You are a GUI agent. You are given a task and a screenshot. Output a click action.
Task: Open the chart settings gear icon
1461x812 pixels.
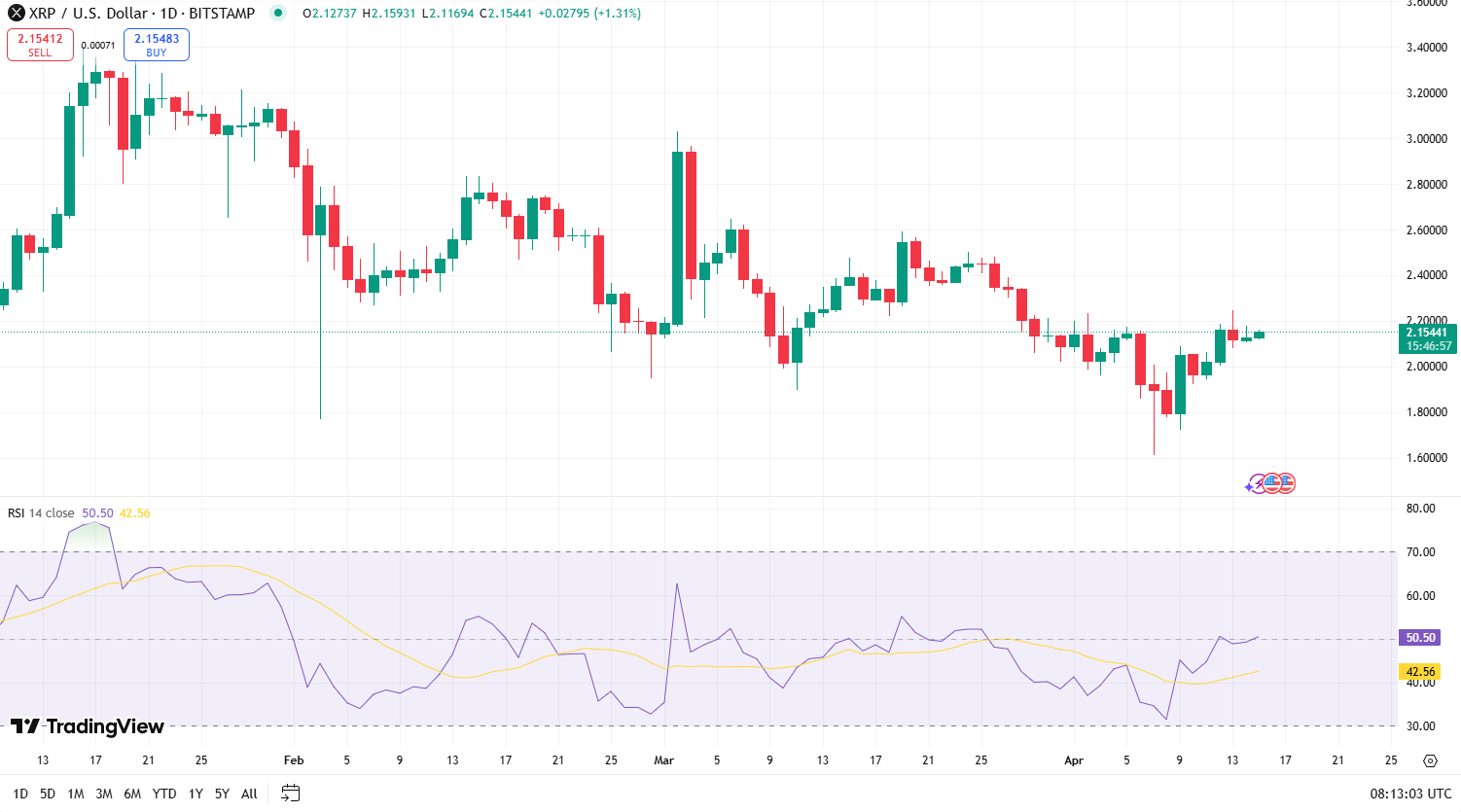pos(1432,759)
